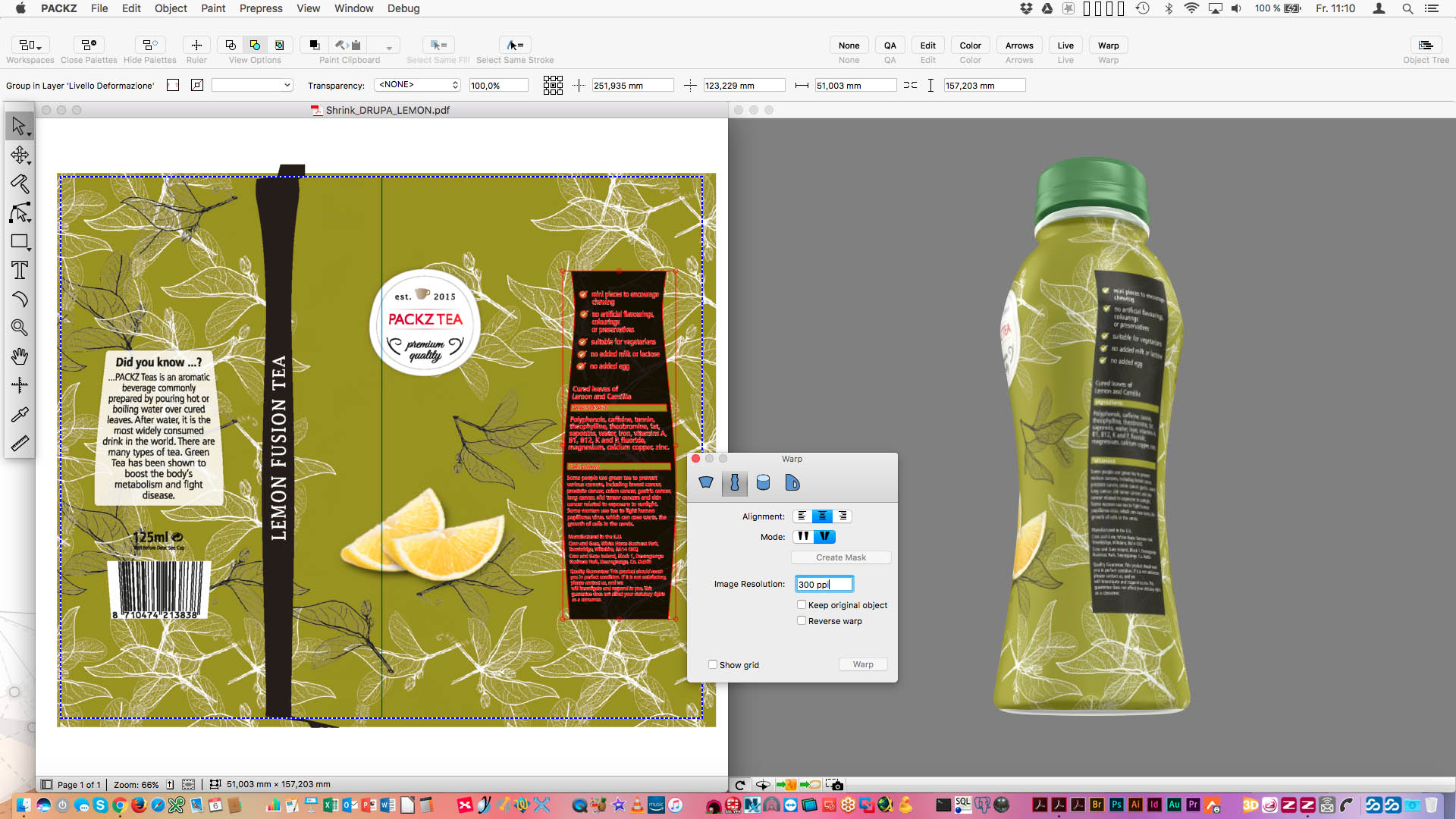The height and width of the screenshot is (819, 1456).
Task: Switch to the Live workspace button
Action: pyautogui.click(x=1065, y=45)
